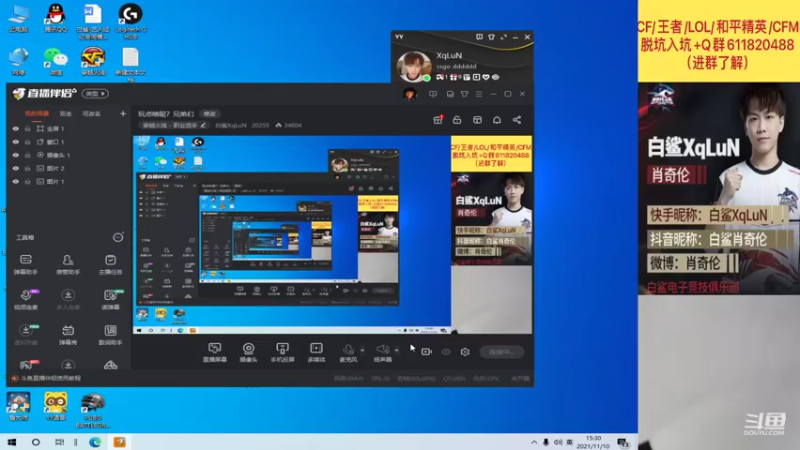
Task: Hide the 图片 2 source
Action: point(16,168)
